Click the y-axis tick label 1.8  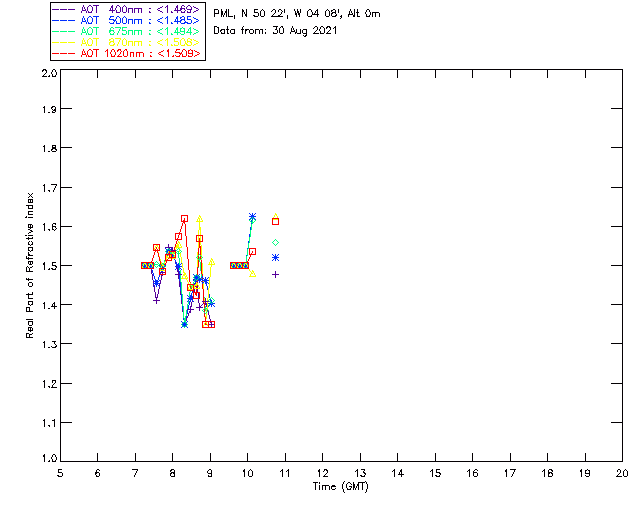[49, 148]
